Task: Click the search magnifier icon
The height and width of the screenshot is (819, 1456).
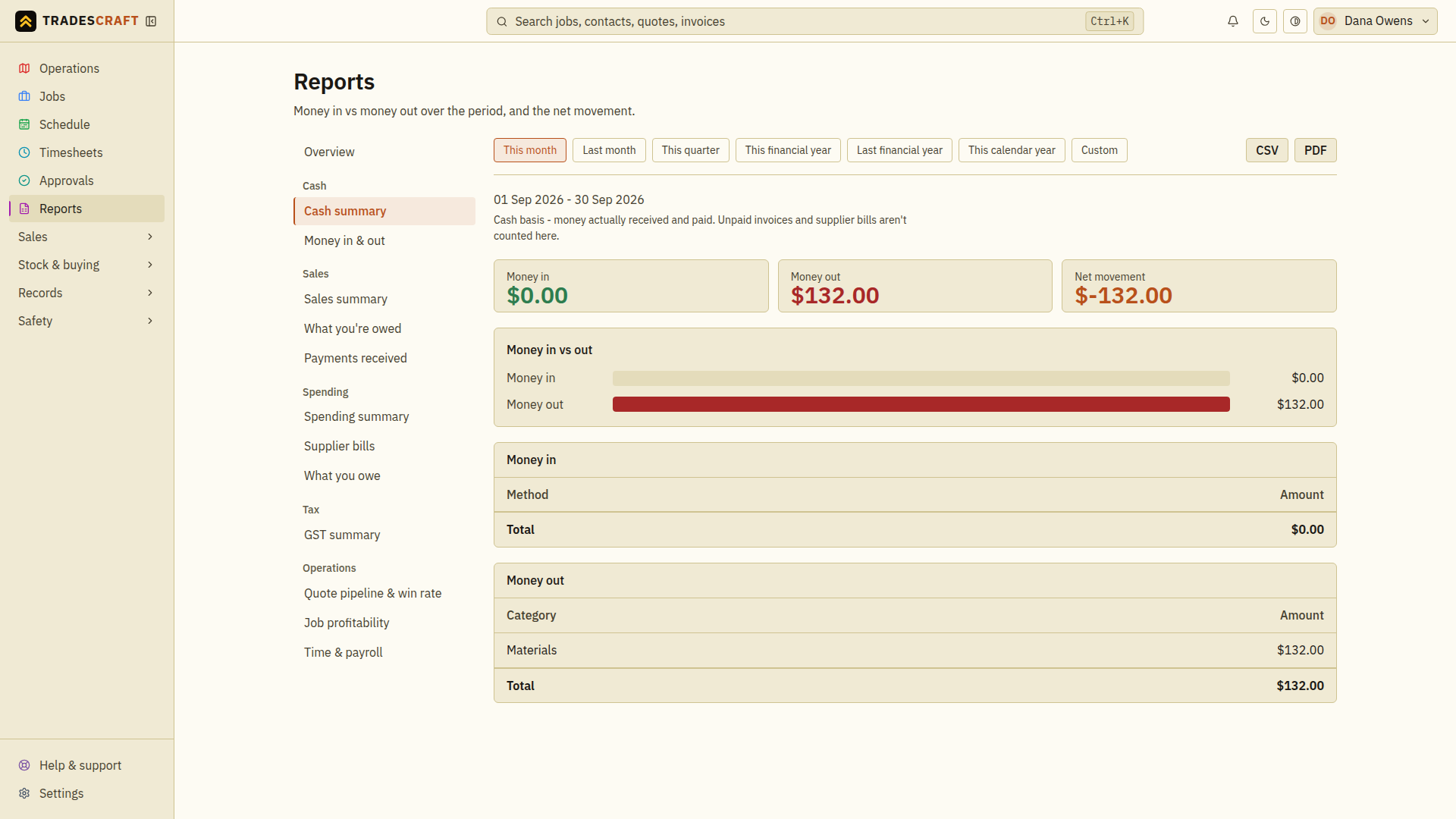Action: coord(502,21)
